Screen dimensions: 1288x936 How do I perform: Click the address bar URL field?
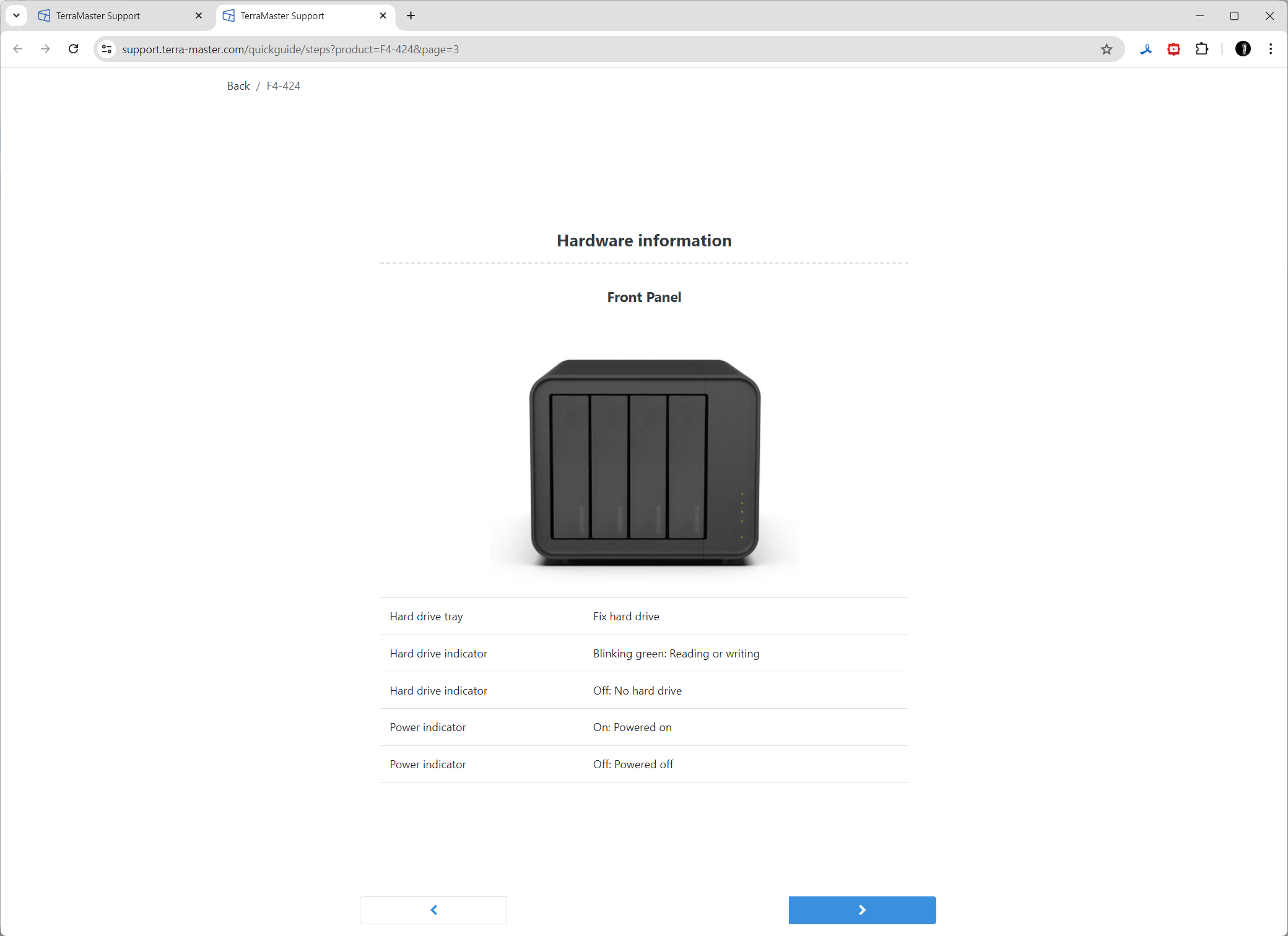pyautogui.click(x=557, y=49)
